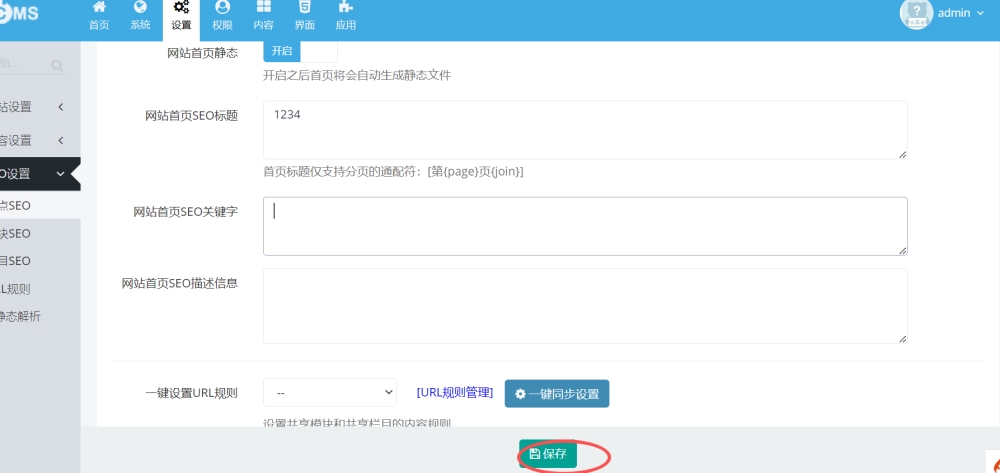The height and width of the screenshot is (473, 1000).
Task: Open the 一键设置URL规则 dropdown
Action: pyautogui.click(x=330, y=393)
